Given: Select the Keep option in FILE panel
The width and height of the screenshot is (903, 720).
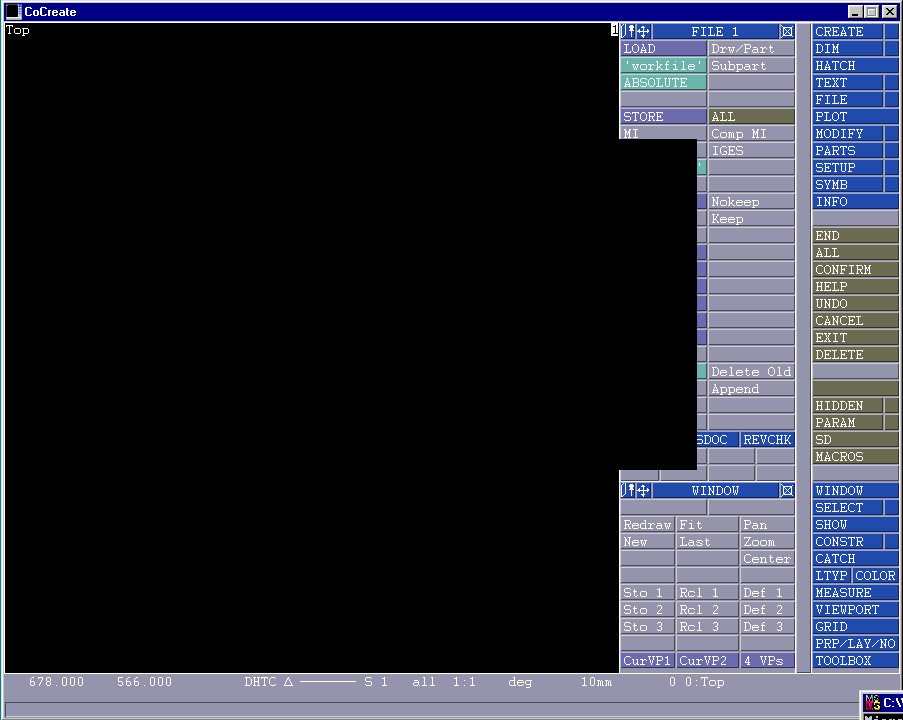Looking at the screenshot, I should (751, 219).
